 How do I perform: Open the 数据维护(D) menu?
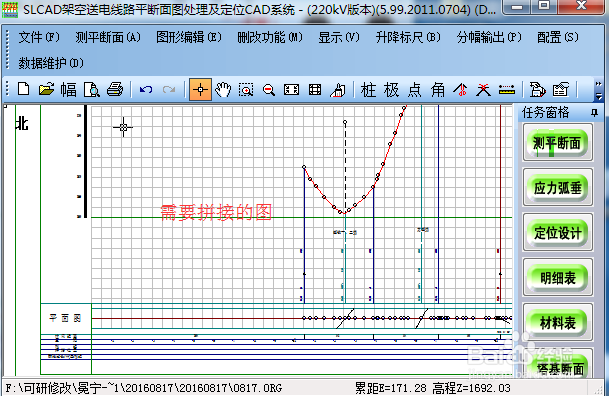pyautogui.click(x=51, y=63)
